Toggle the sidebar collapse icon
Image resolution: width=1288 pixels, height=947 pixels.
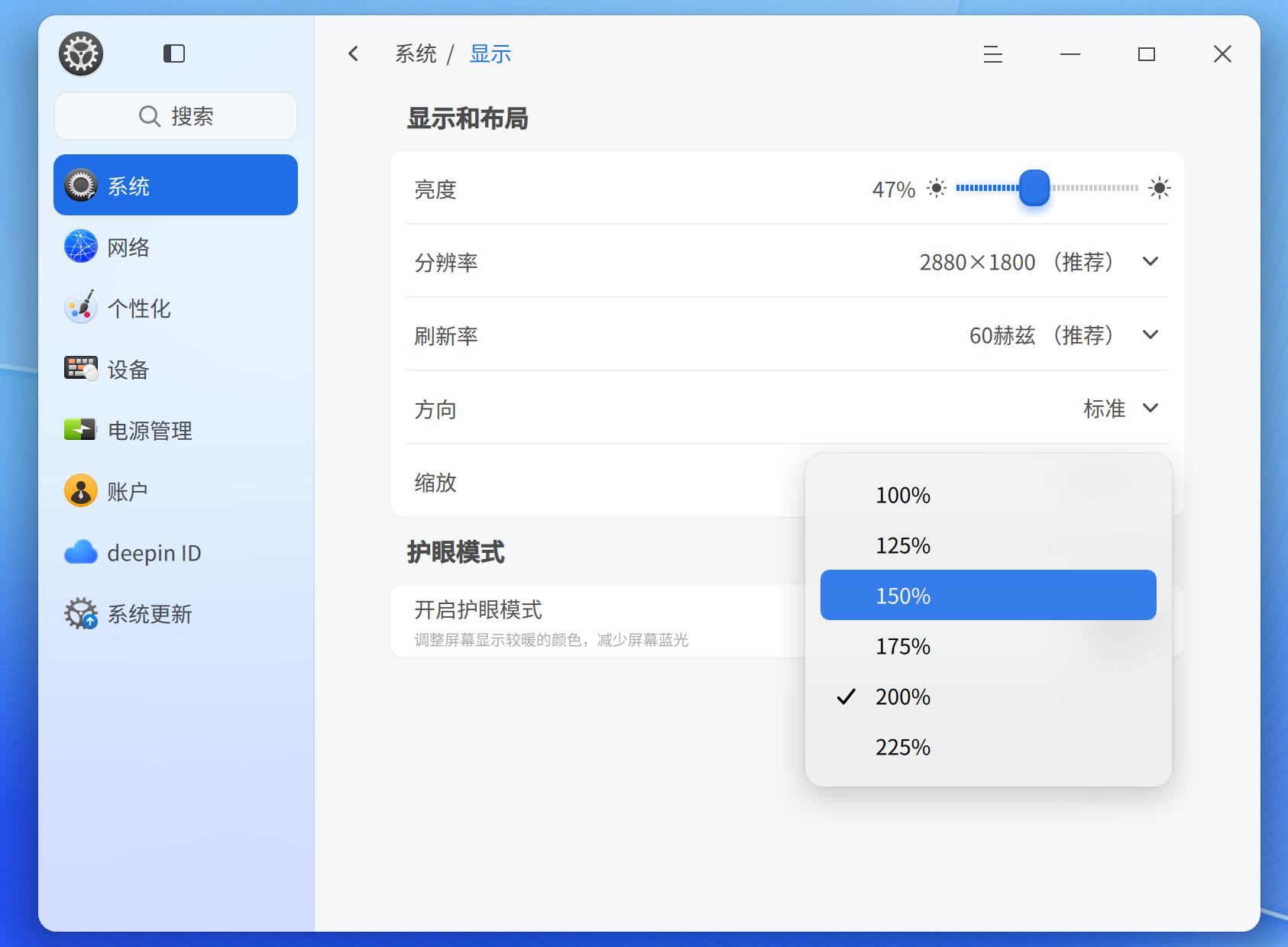coord(174,53)
